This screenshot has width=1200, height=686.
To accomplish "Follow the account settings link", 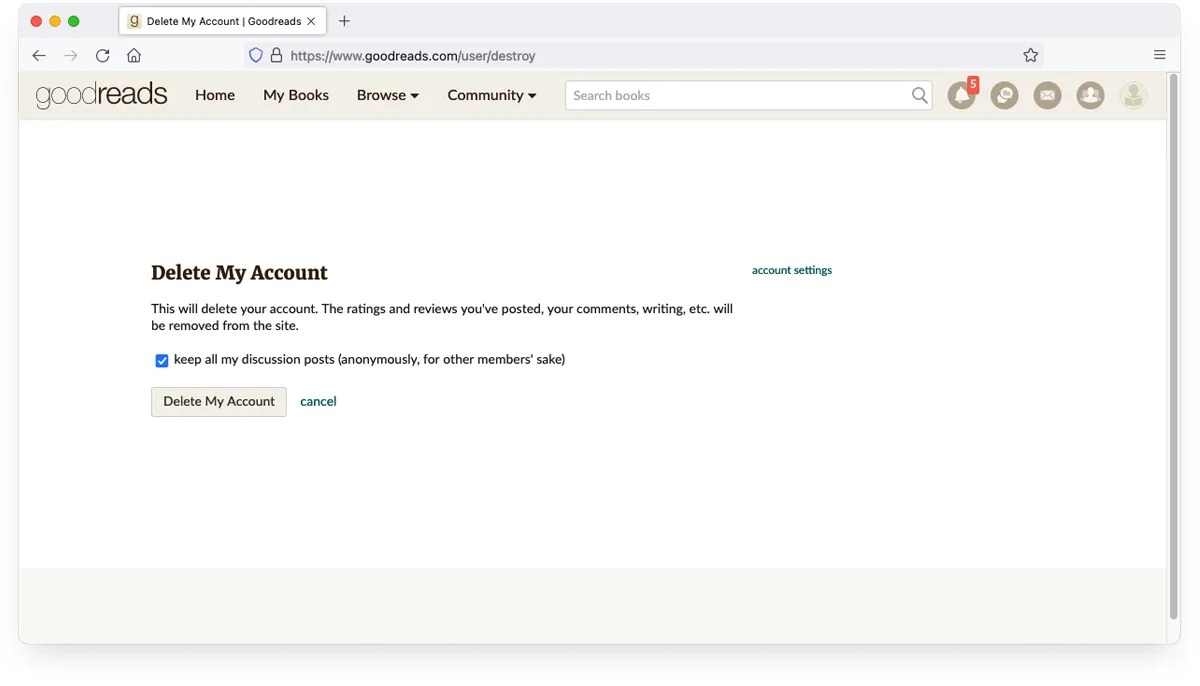I will (x=792, y=270).
